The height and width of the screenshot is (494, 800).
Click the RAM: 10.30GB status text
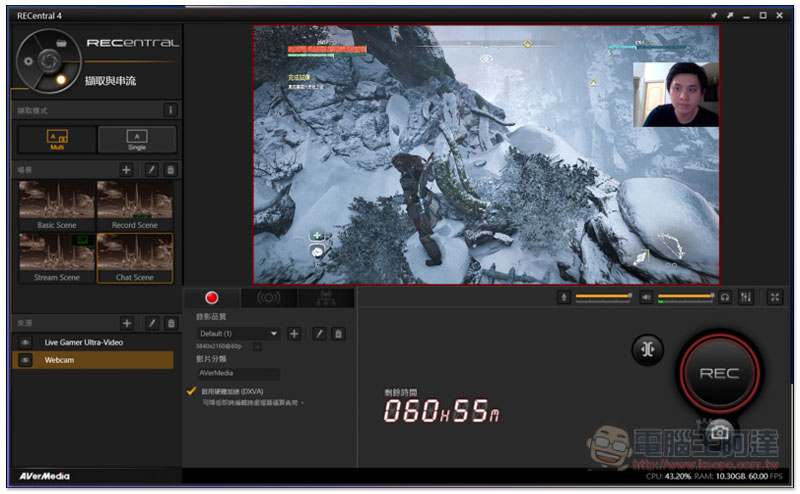[719, 476]
